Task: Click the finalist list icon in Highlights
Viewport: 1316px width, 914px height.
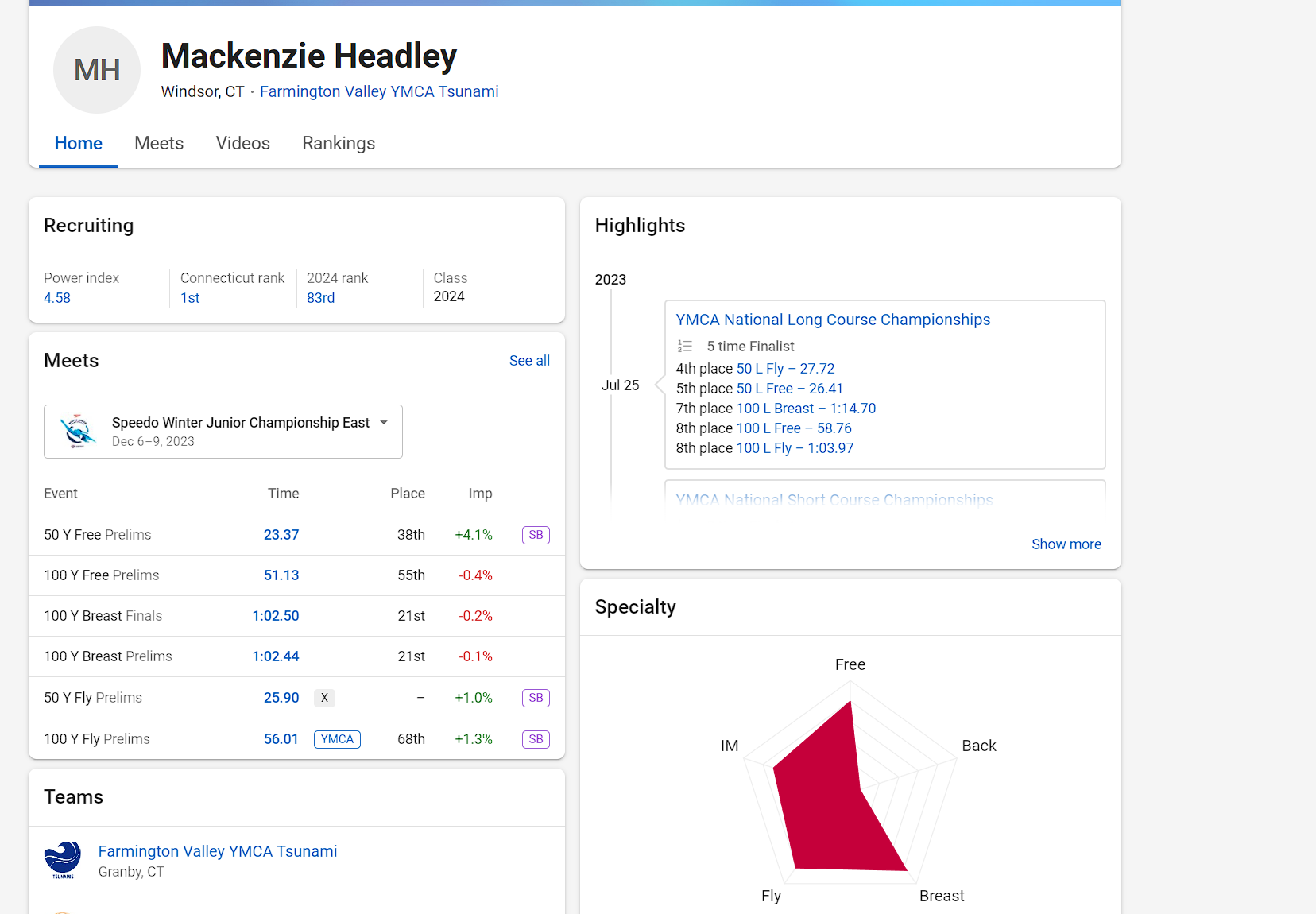Action: coord(684,347)
